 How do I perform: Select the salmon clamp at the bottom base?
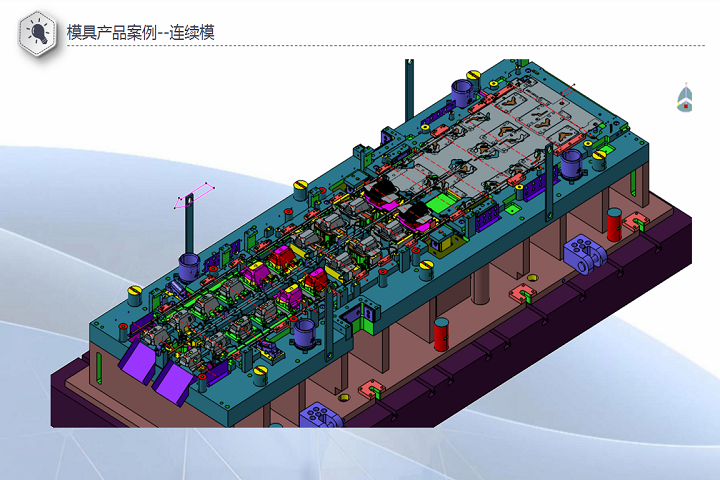point(369,390)
